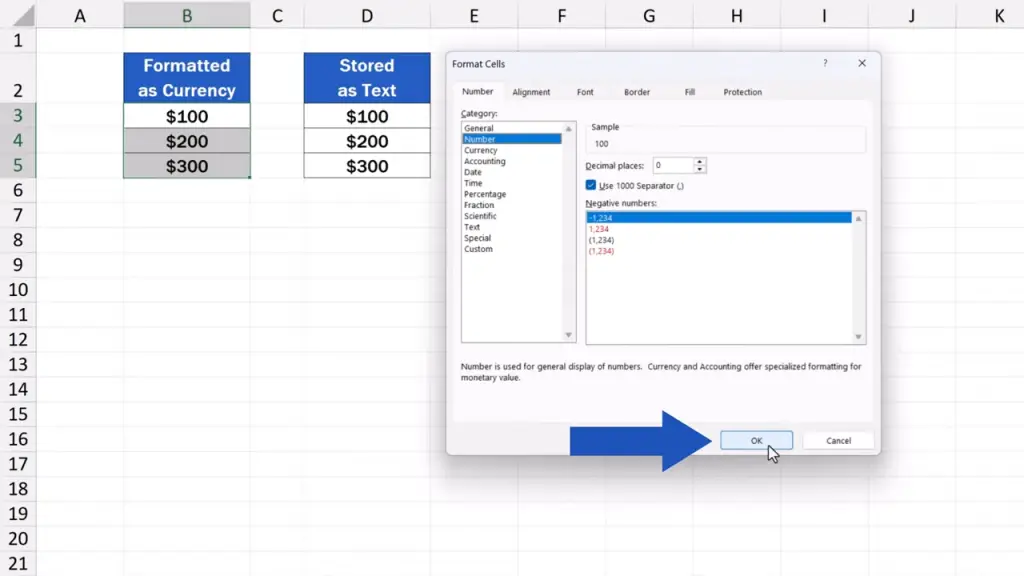The image size is (1024, 576).
Task: Click the Cancel button
Action: pos(838,441)
